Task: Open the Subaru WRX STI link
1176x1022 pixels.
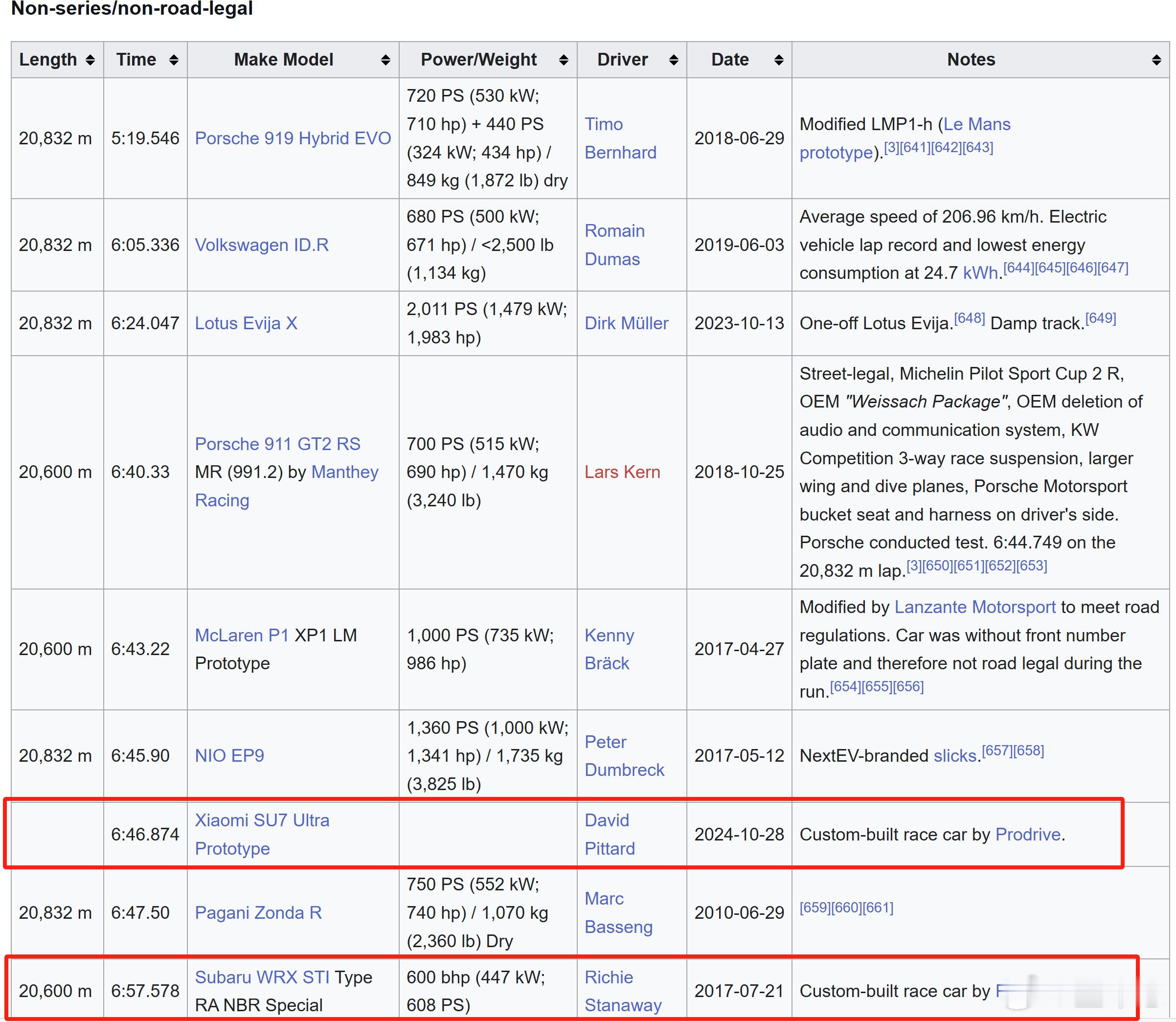Action: 262,977
